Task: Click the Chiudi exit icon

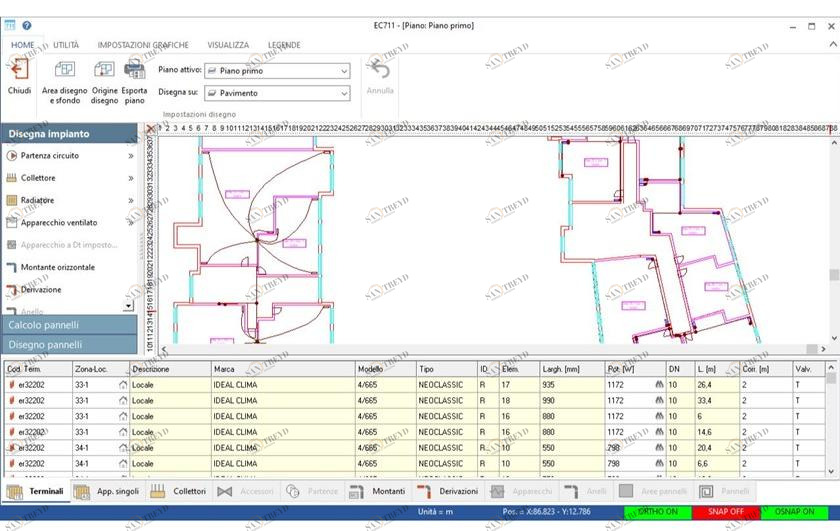Action: point(19,71)
